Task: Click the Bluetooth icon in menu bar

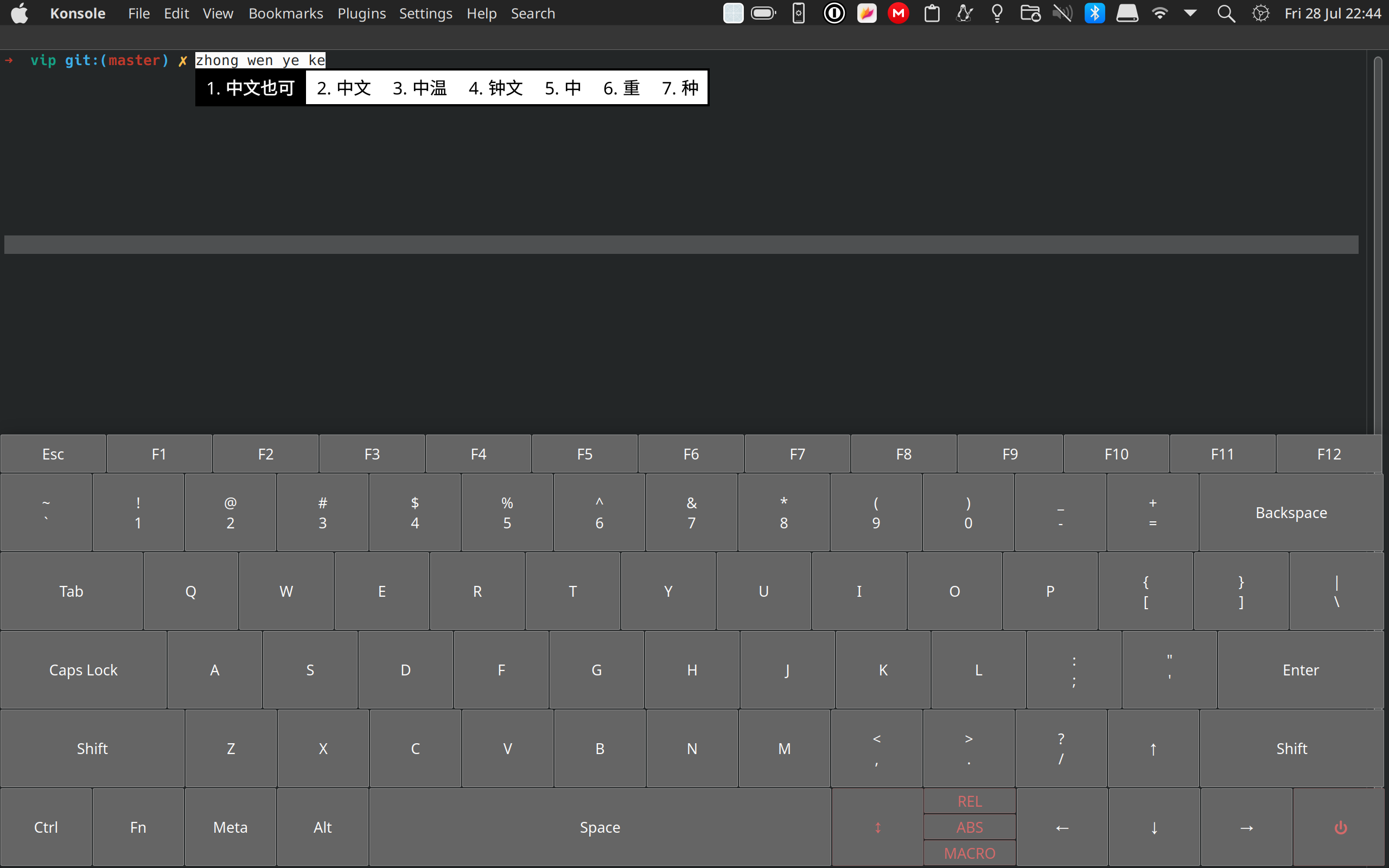Action: click(x=1094, y=13)
